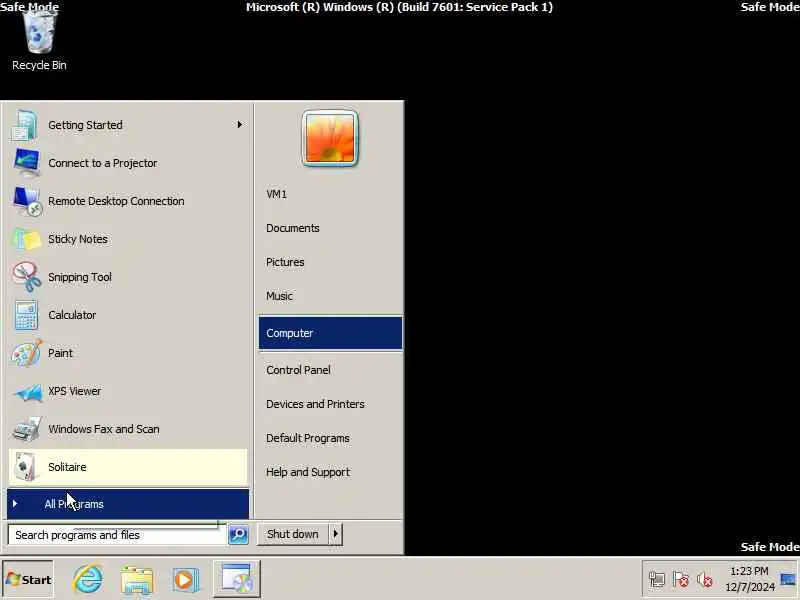Open Windows Explorer from the taskbar
The image size is (800, 600).
point(136,580)
